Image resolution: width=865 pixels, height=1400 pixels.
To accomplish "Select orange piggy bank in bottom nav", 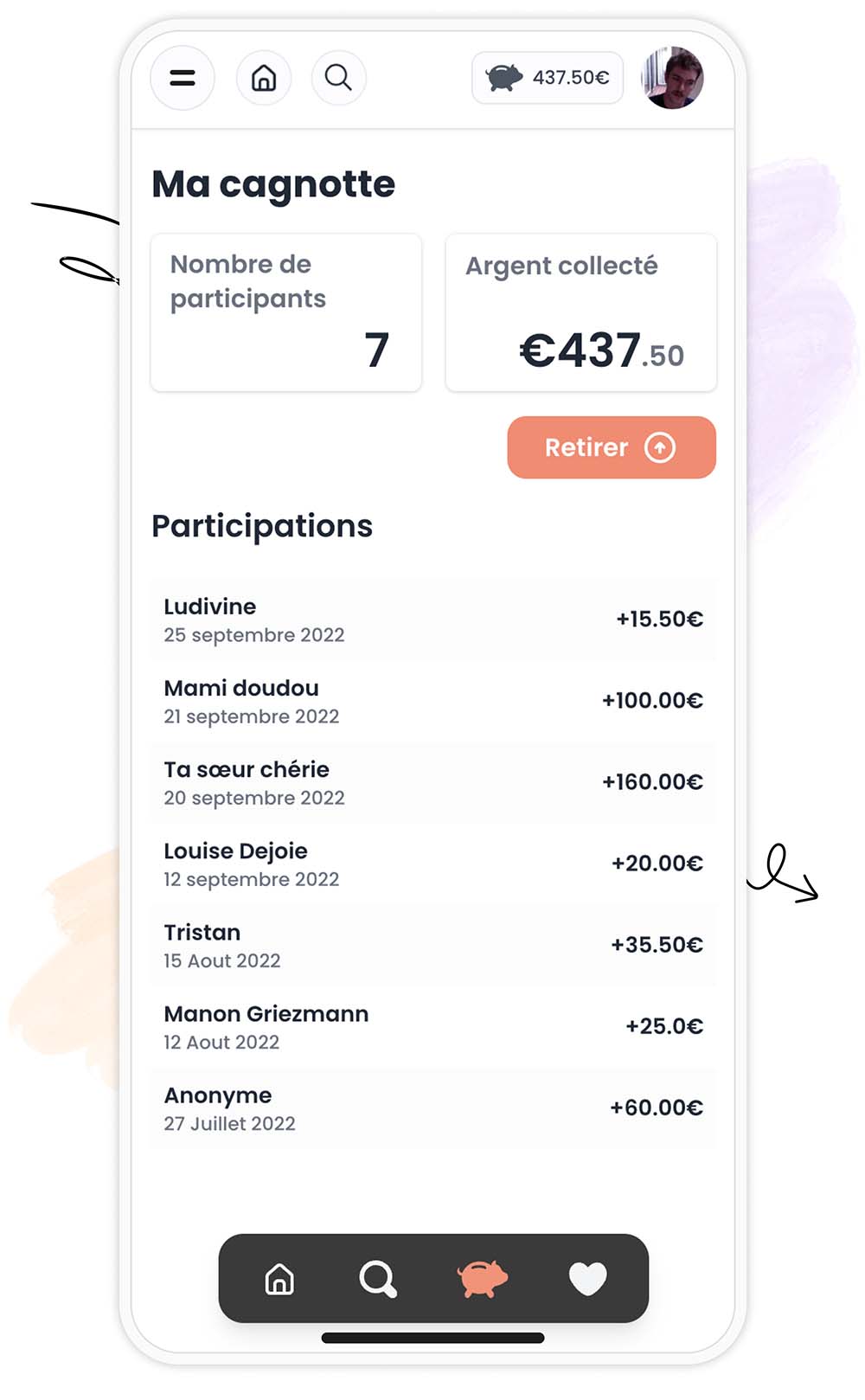I will [x=482, y=1279].
